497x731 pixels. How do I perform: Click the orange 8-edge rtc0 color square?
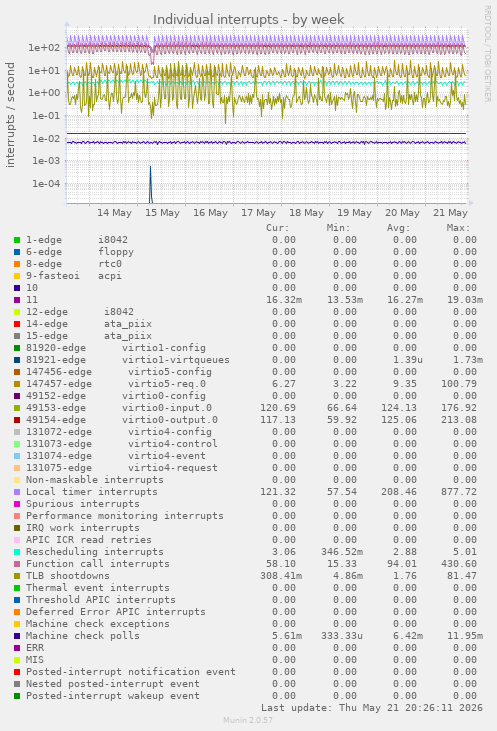coord(17,264)
